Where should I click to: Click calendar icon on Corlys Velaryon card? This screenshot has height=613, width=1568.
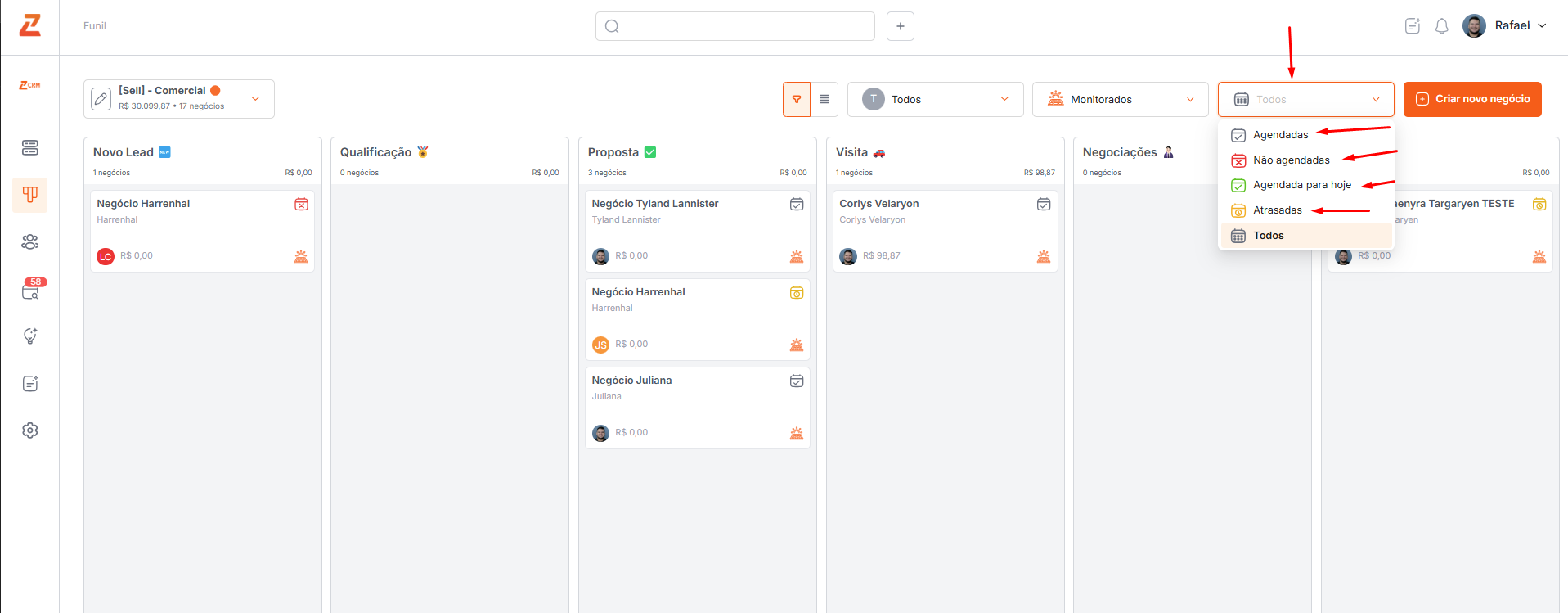[x=1044, y=204]
